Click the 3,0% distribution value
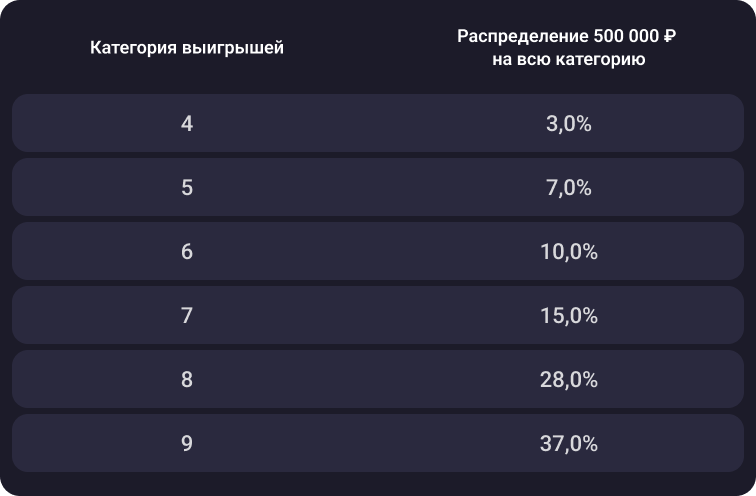The height and width of the screenshot is (496, 756). click(x=568, y=124)
